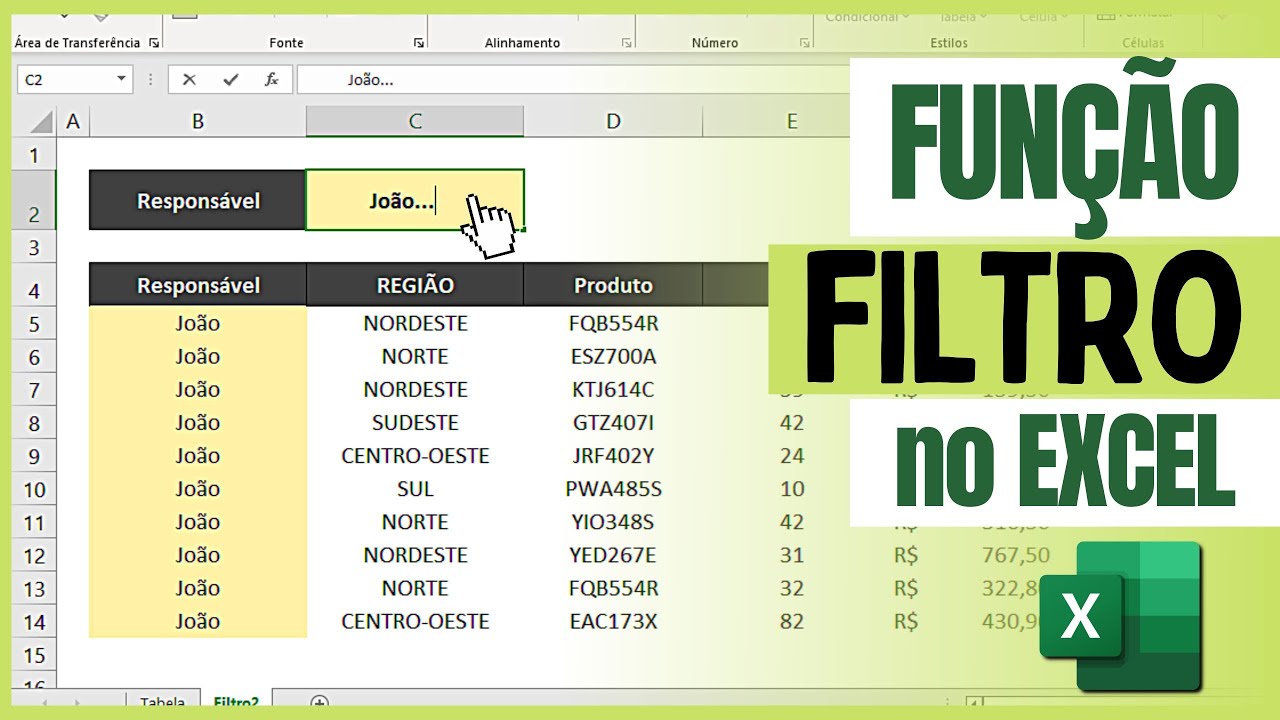
Task: Click the REGIÃO table header
Action: (415, 285)
